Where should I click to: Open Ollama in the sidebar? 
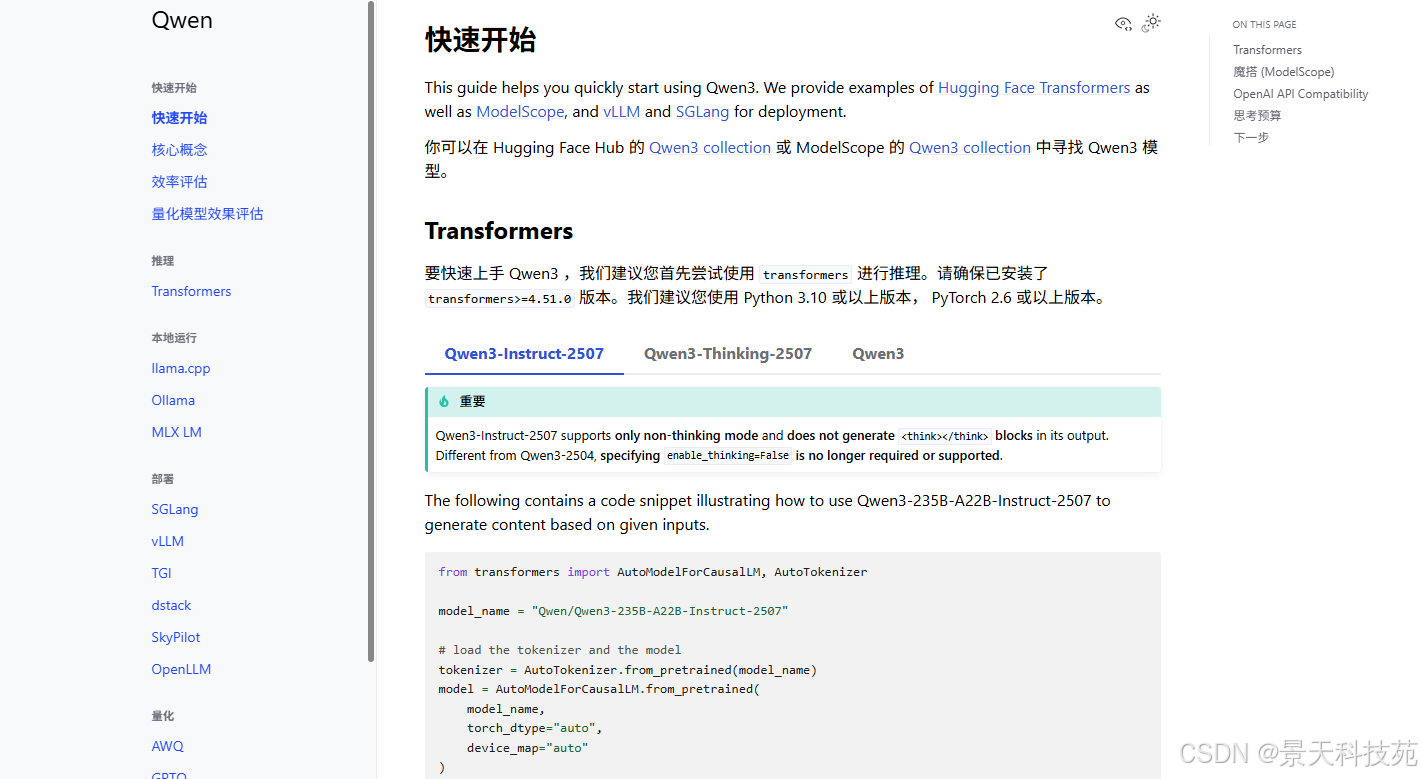[173, 400]
